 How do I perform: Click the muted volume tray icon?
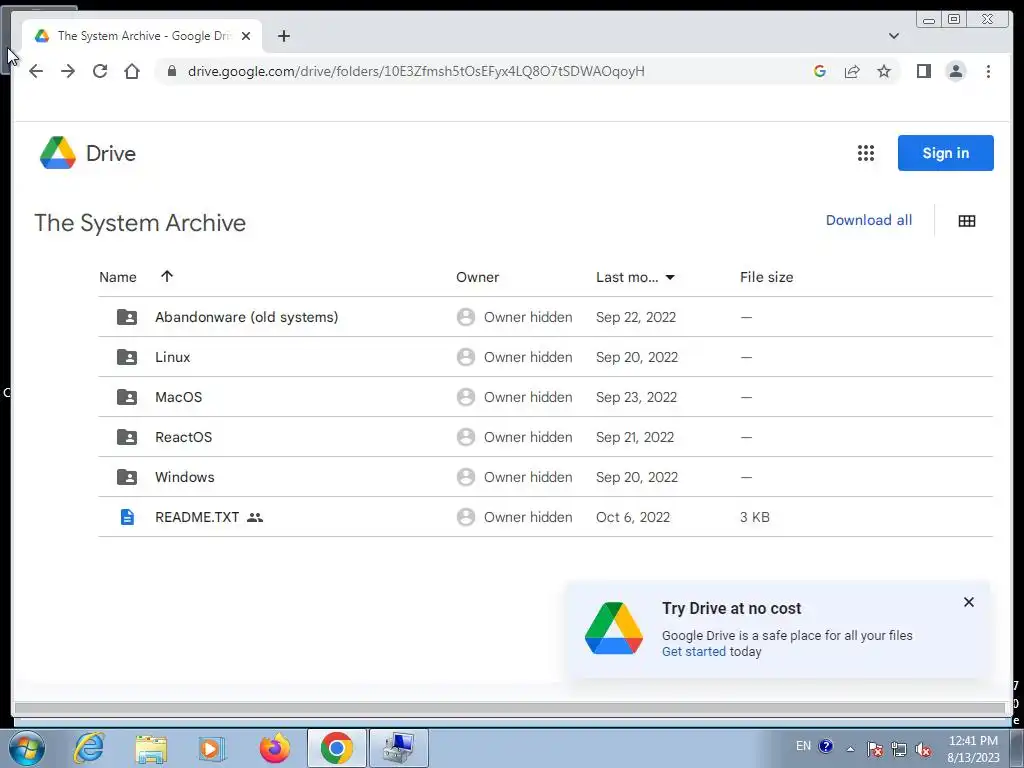(923, 749)
